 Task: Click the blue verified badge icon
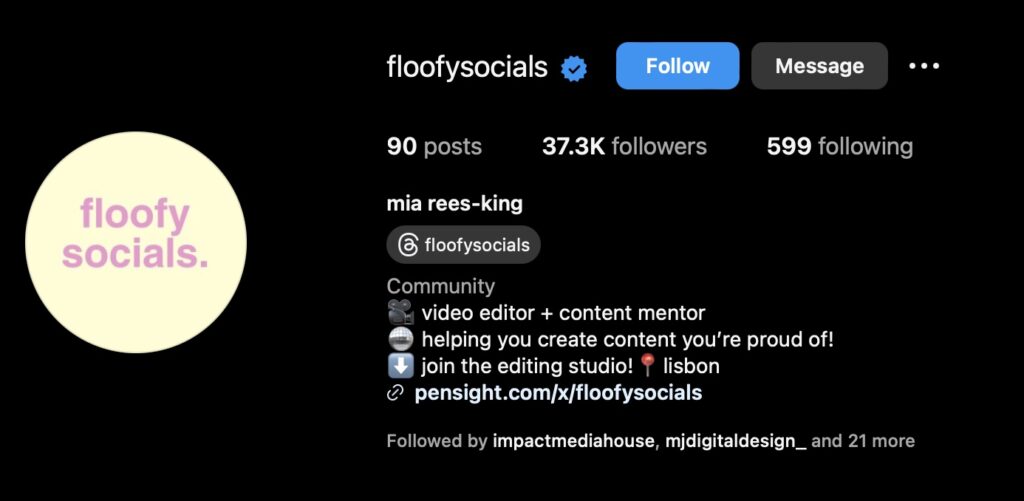tap(574, 68)
